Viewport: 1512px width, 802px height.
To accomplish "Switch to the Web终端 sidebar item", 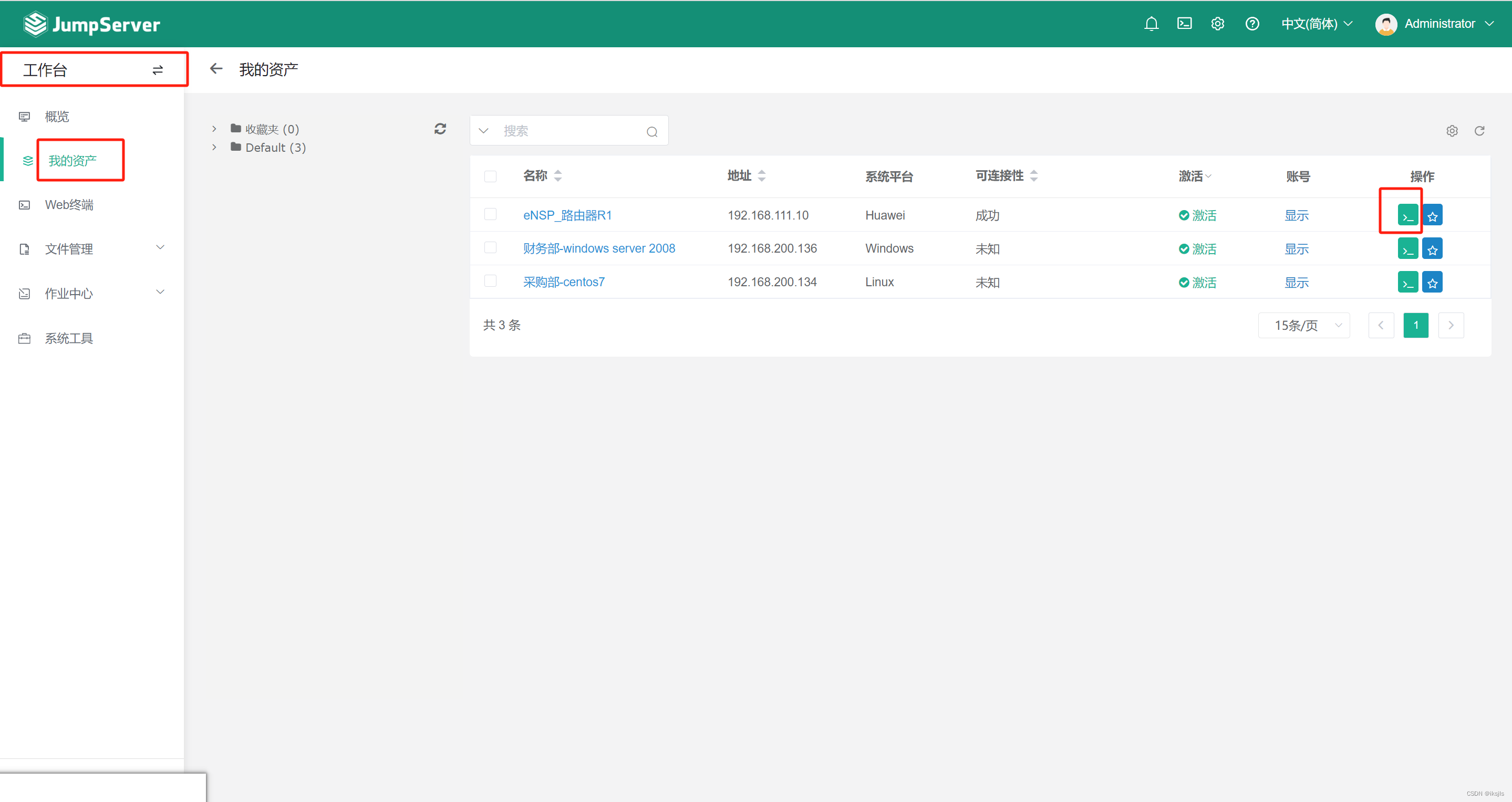I will (x=69, y=204).
